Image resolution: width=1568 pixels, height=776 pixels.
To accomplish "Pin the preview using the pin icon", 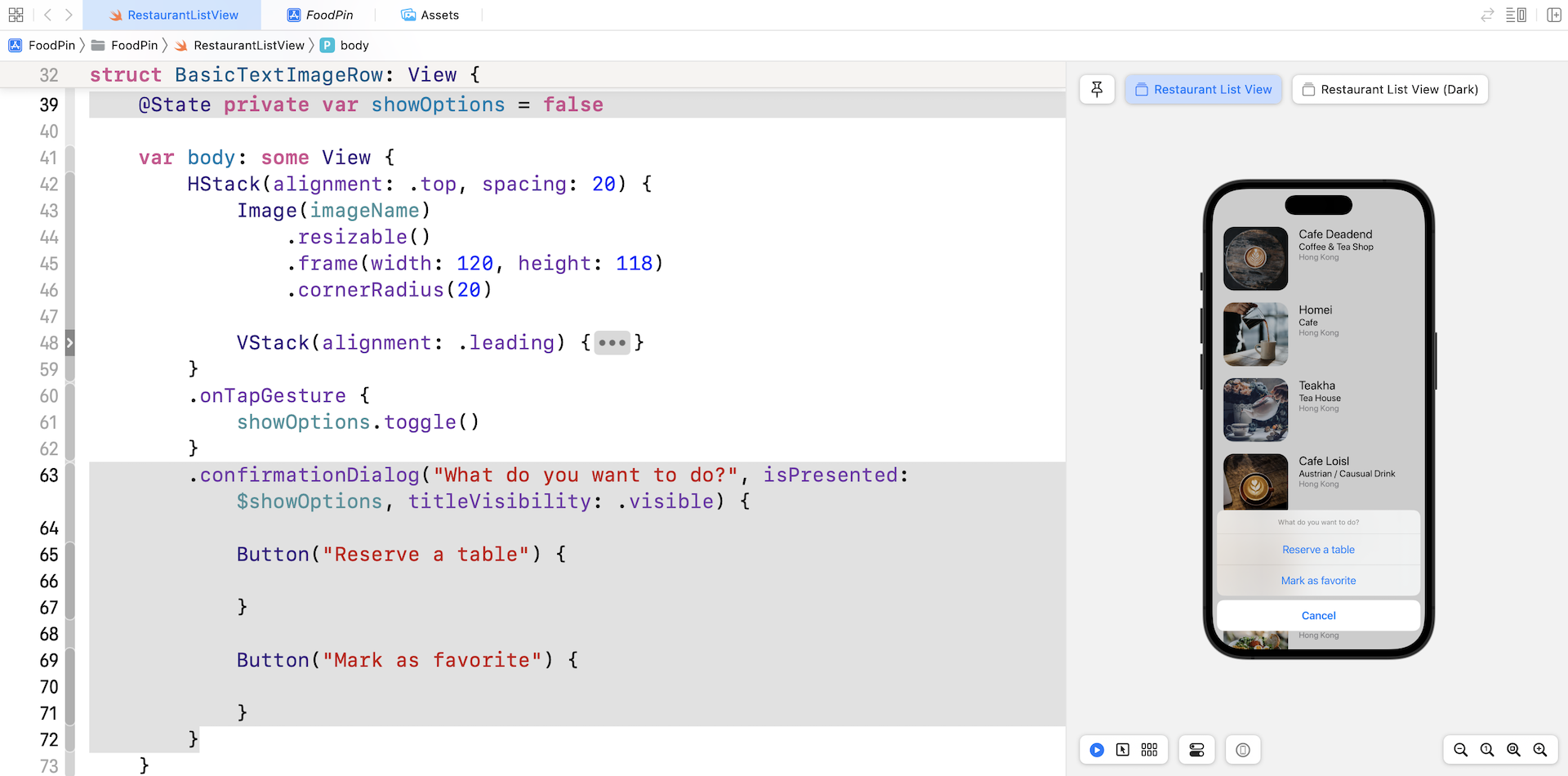I will (x=1097, y=90).
